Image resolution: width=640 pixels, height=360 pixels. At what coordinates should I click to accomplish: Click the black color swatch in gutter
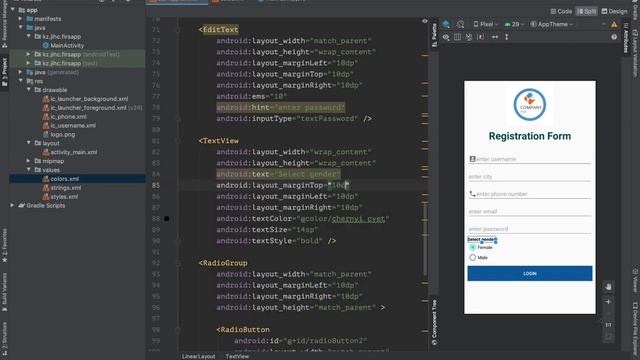167,219
